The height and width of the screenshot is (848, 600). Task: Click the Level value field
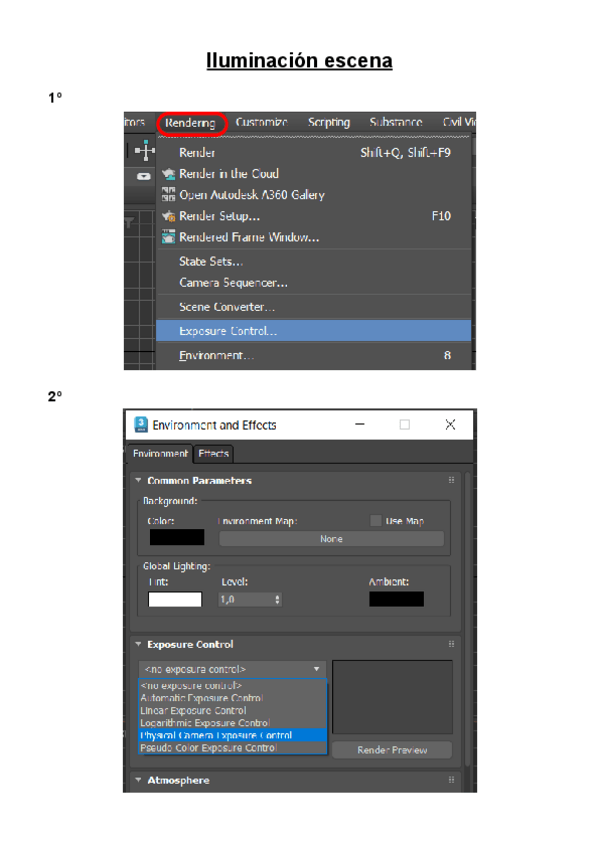click(x=246, y=599)
